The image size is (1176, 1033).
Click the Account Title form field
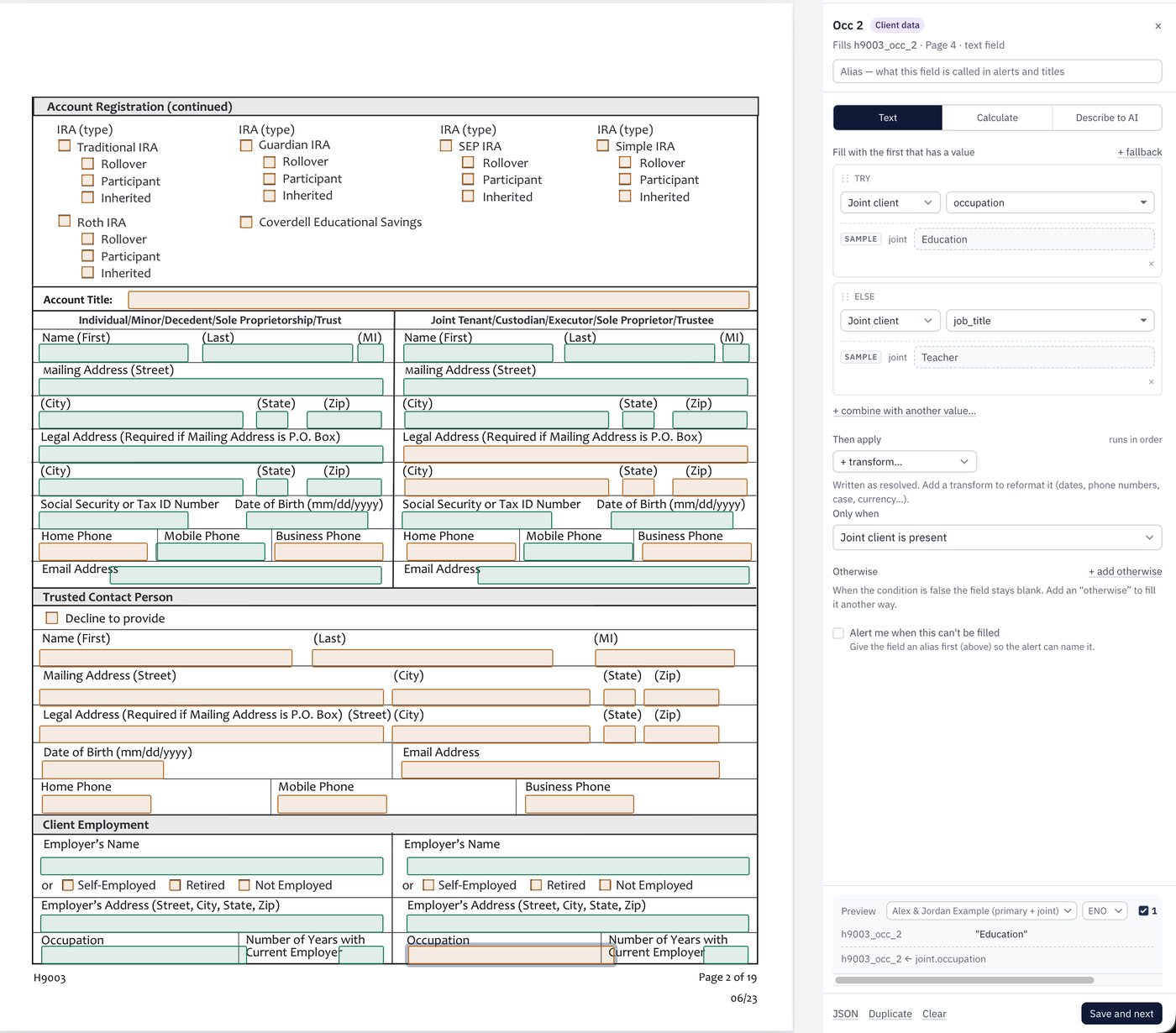438,300
